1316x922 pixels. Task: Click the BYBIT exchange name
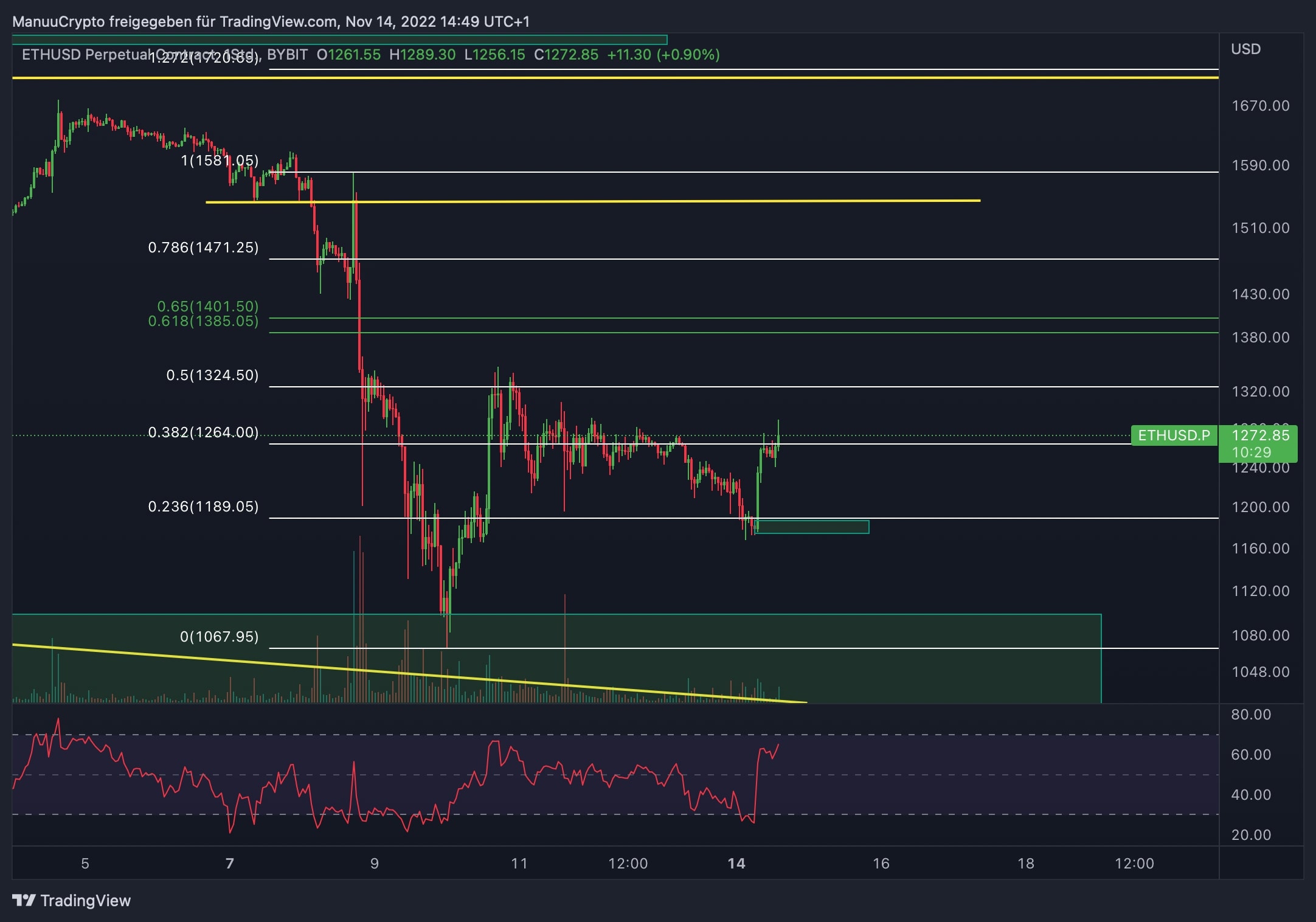(x=287, y=55)
